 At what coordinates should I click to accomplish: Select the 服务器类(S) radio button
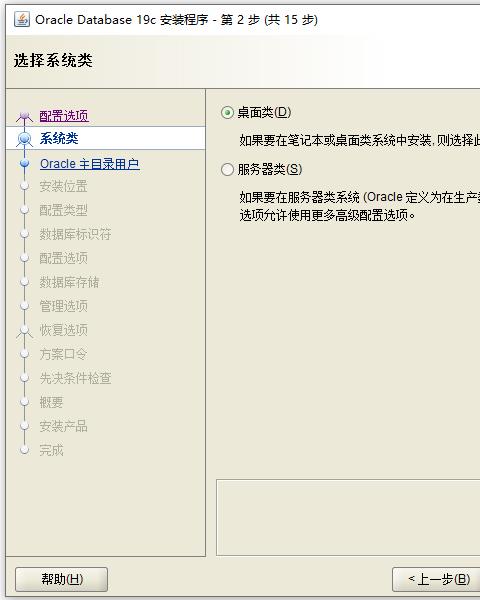tap(227, 169)
